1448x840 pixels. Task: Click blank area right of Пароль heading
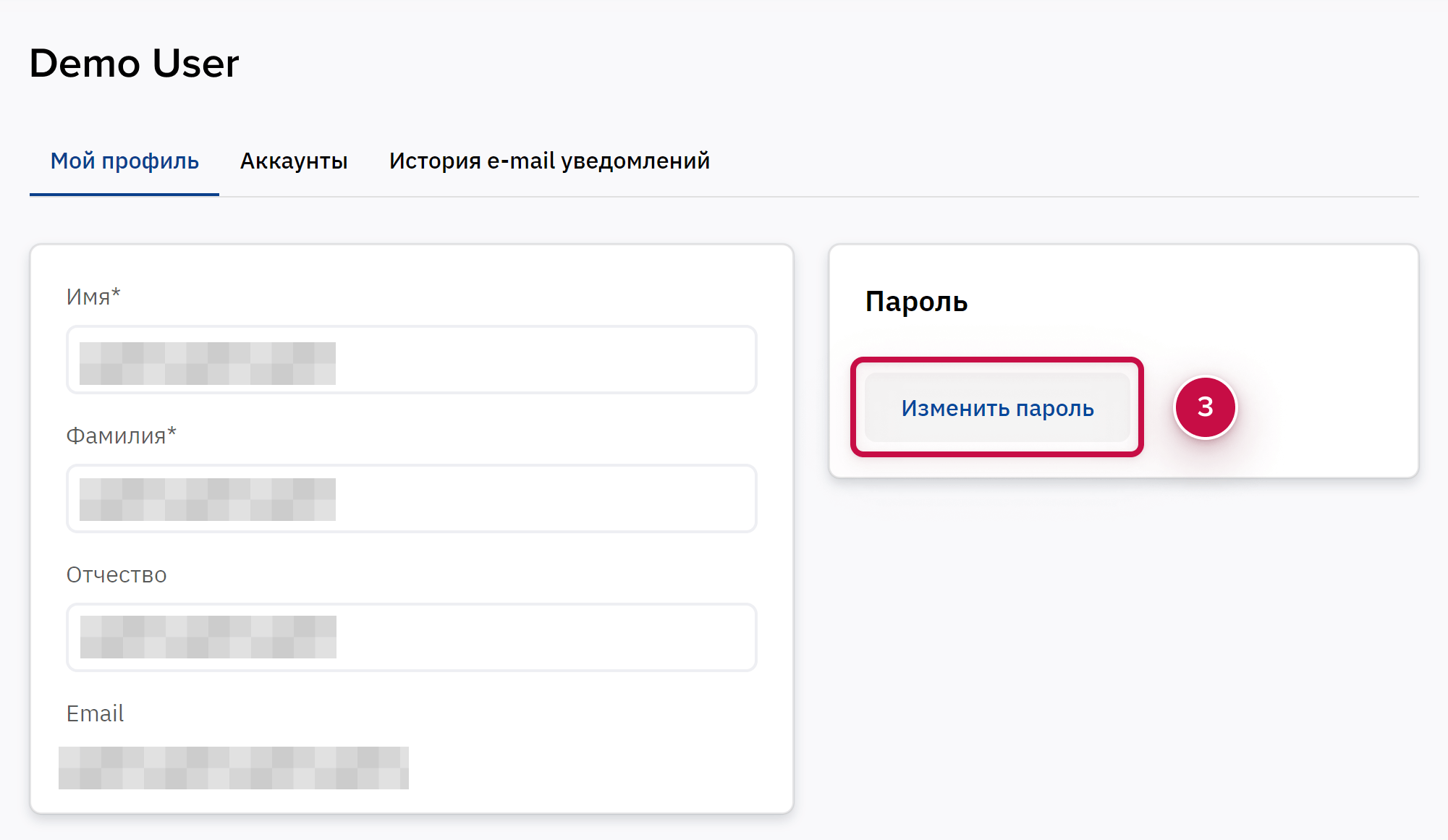[x=1194, y=302]
